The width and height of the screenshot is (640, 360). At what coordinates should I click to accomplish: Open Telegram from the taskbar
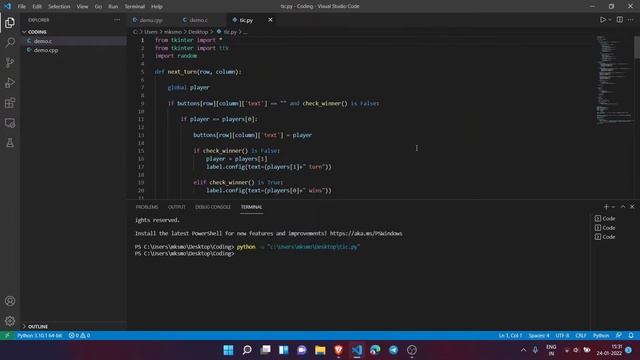point(393,350)
